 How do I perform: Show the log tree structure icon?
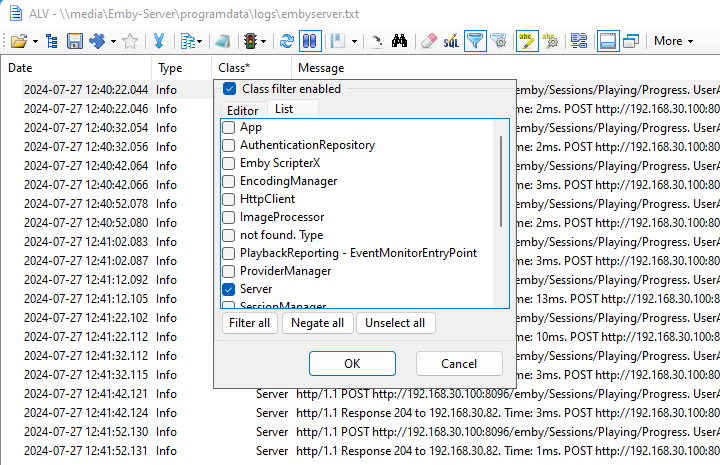(52, 41)
